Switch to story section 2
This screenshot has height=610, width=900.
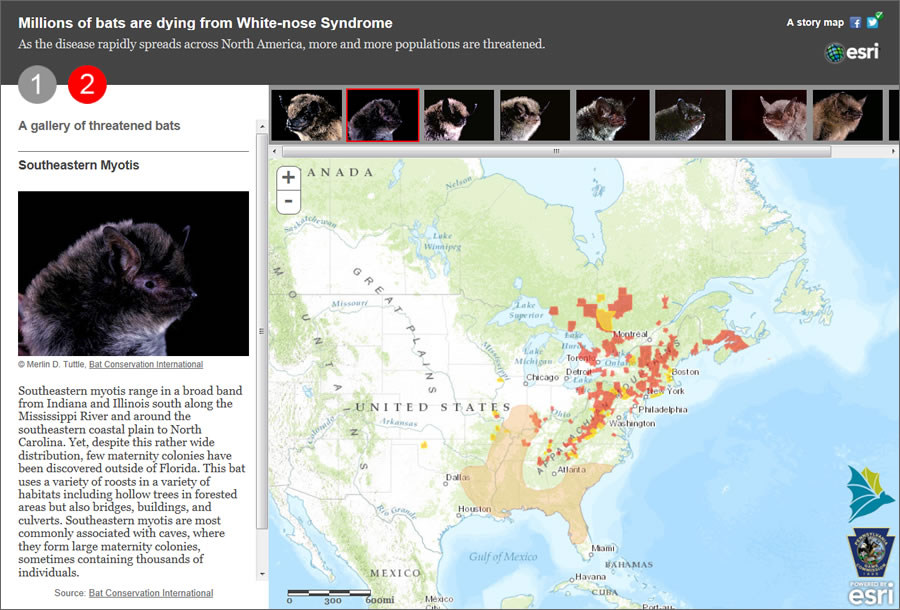pyautogui.click(x=87, y=86)
